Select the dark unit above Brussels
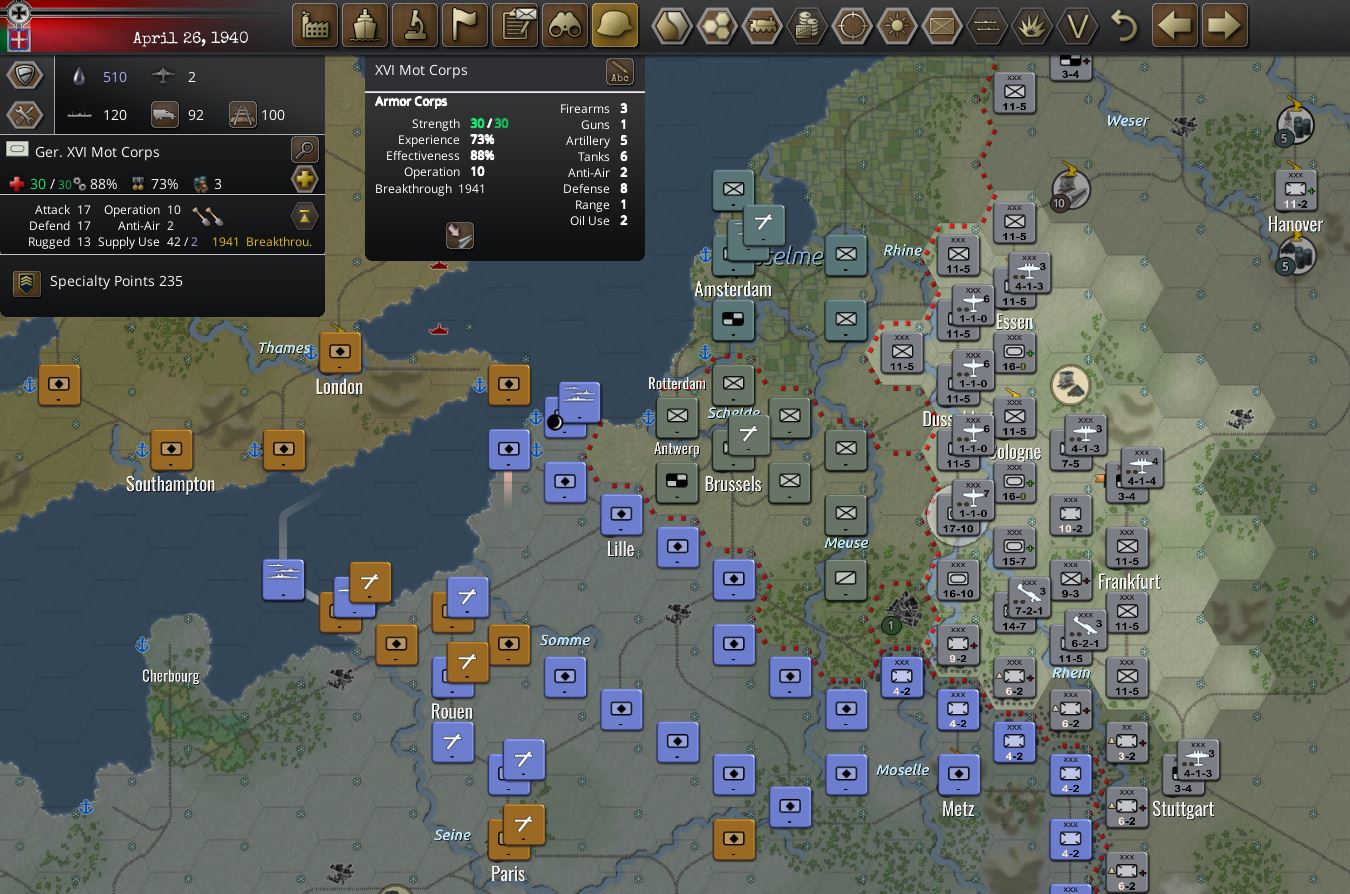This screenshot has width=1350, height=894. pyautogui.click(x=747, y=436)
